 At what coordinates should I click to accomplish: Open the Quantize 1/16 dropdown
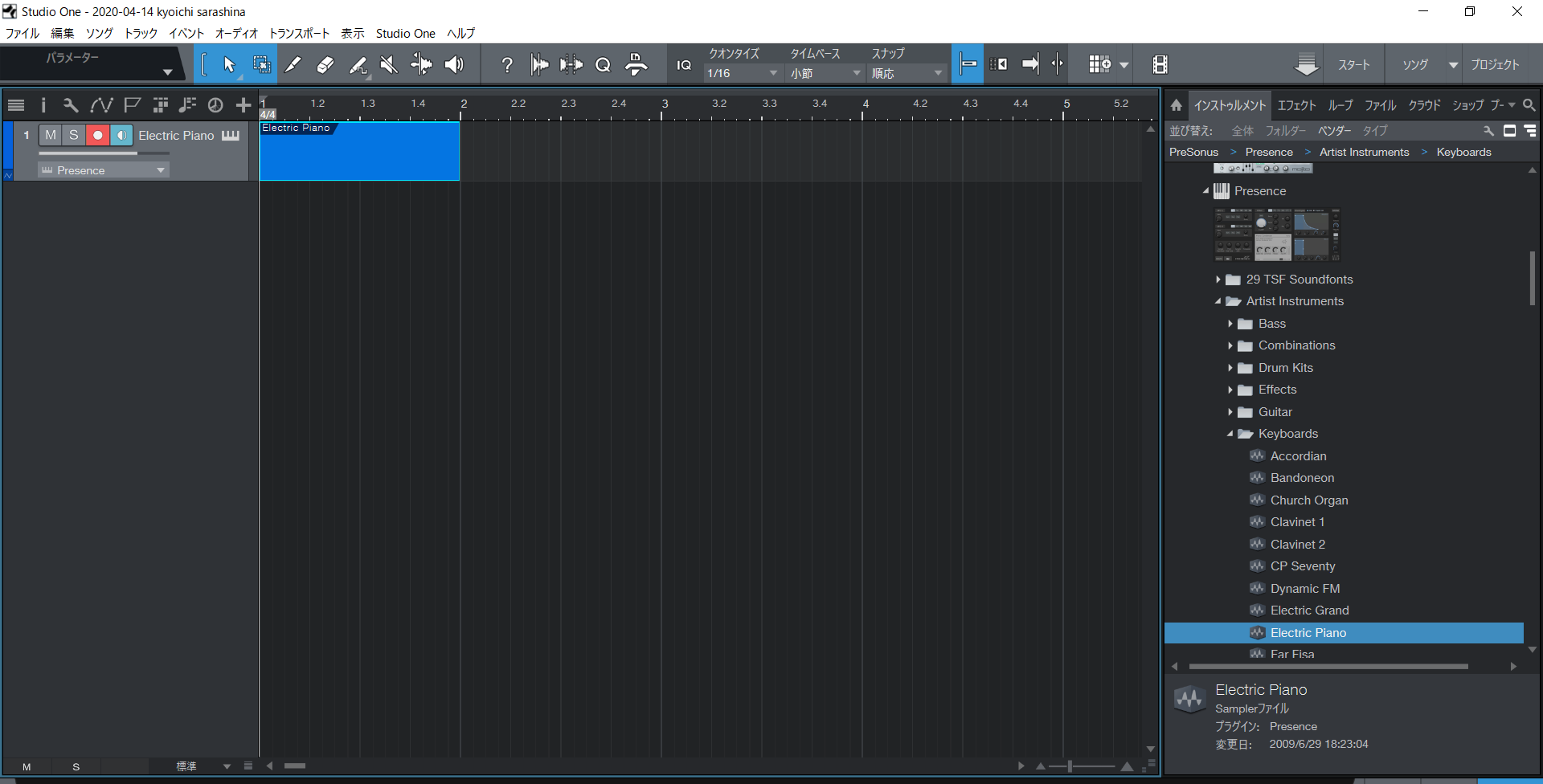(743, 73)
